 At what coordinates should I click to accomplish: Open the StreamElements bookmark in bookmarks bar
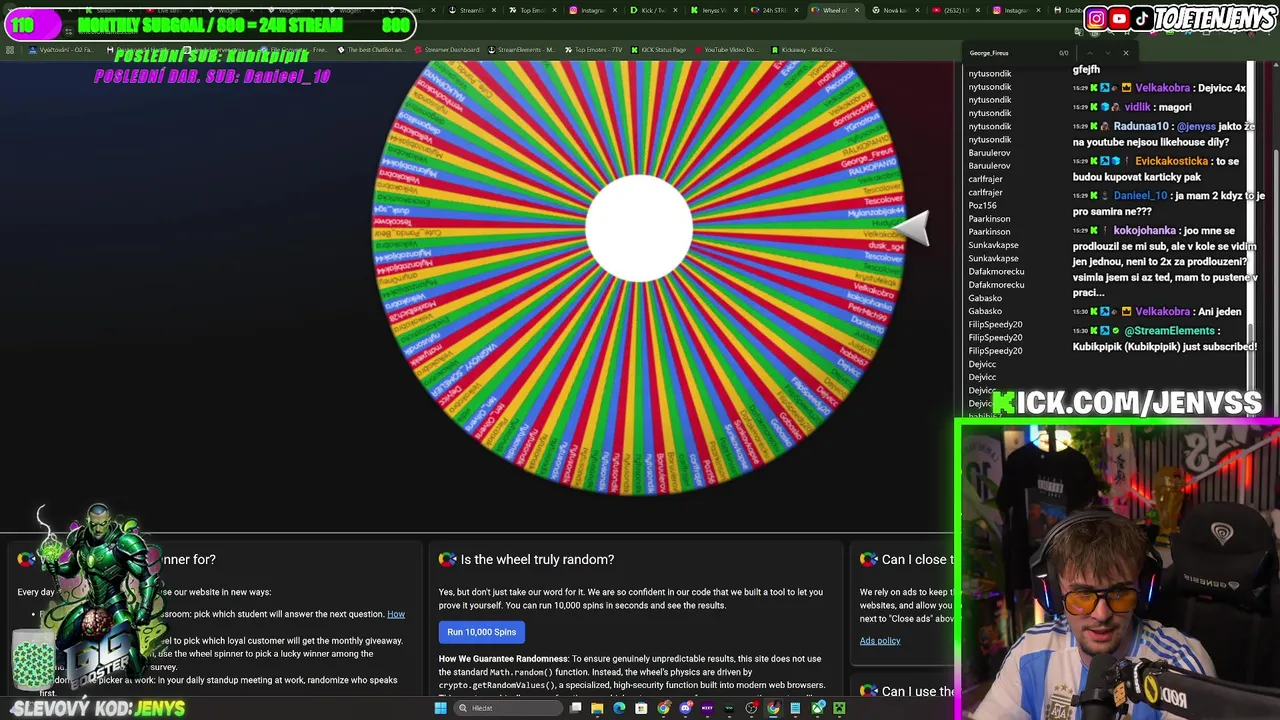pyautogui.click(x=520, y=50)
